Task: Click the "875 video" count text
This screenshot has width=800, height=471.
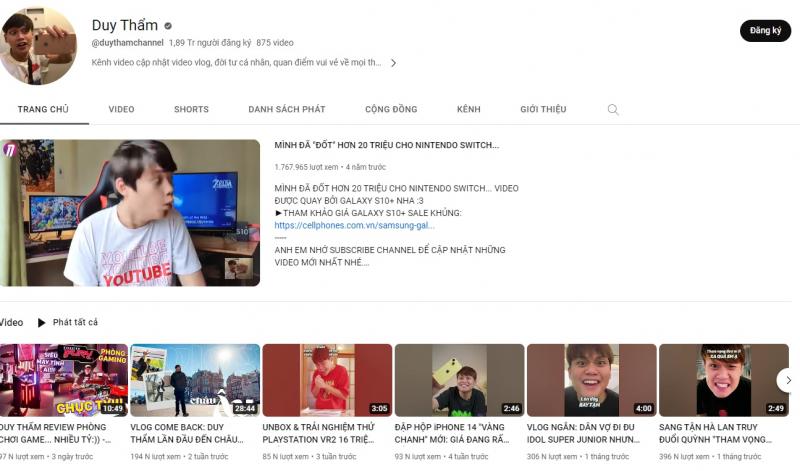Action: click(x=275, y=43)
